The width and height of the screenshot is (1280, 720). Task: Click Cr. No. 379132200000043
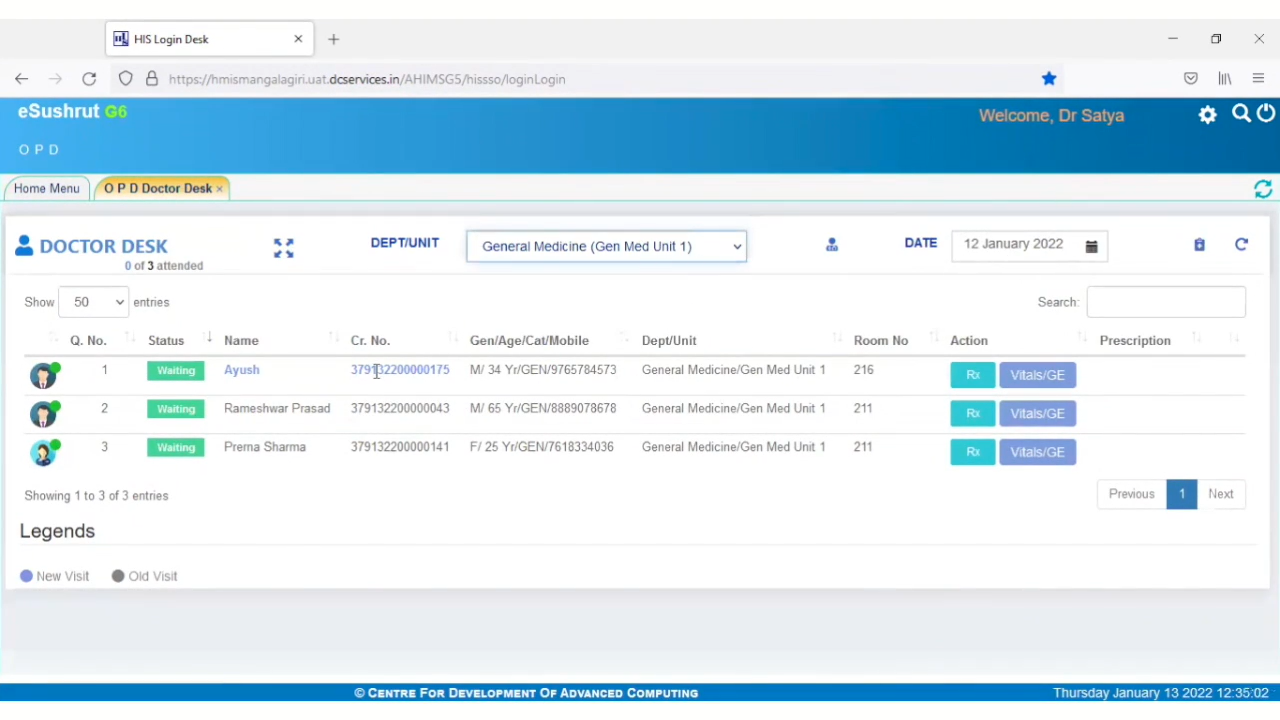click(400, 409)
